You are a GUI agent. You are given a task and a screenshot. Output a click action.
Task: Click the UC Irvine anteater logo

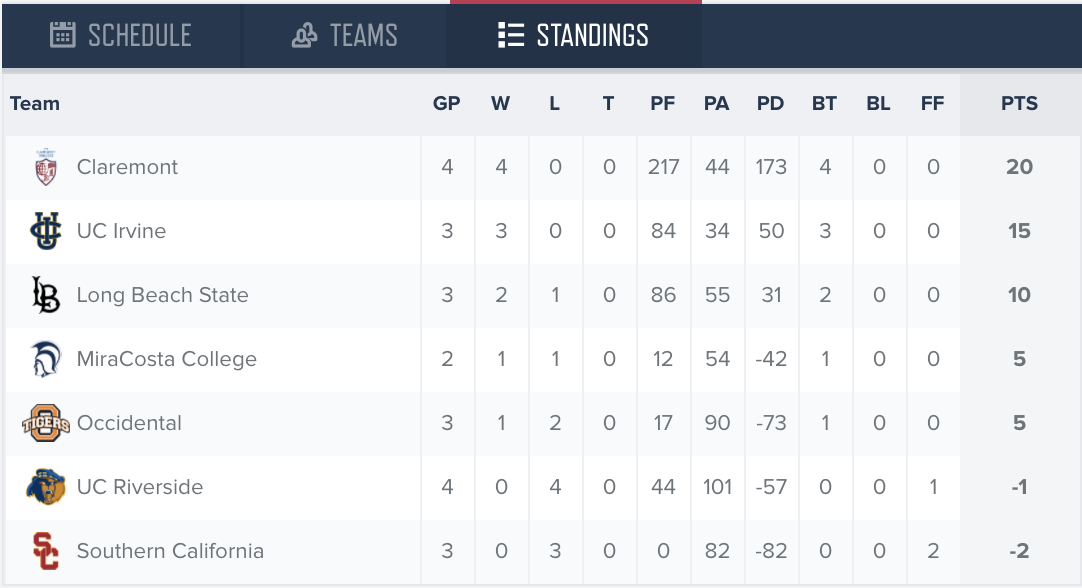point(46,231)
